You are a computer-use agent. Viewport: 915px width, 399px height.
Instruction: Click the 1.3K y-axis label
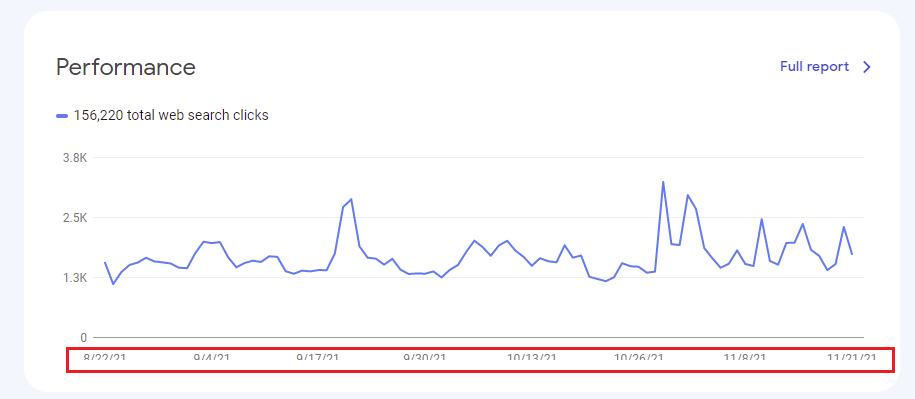tap(75, 278)
